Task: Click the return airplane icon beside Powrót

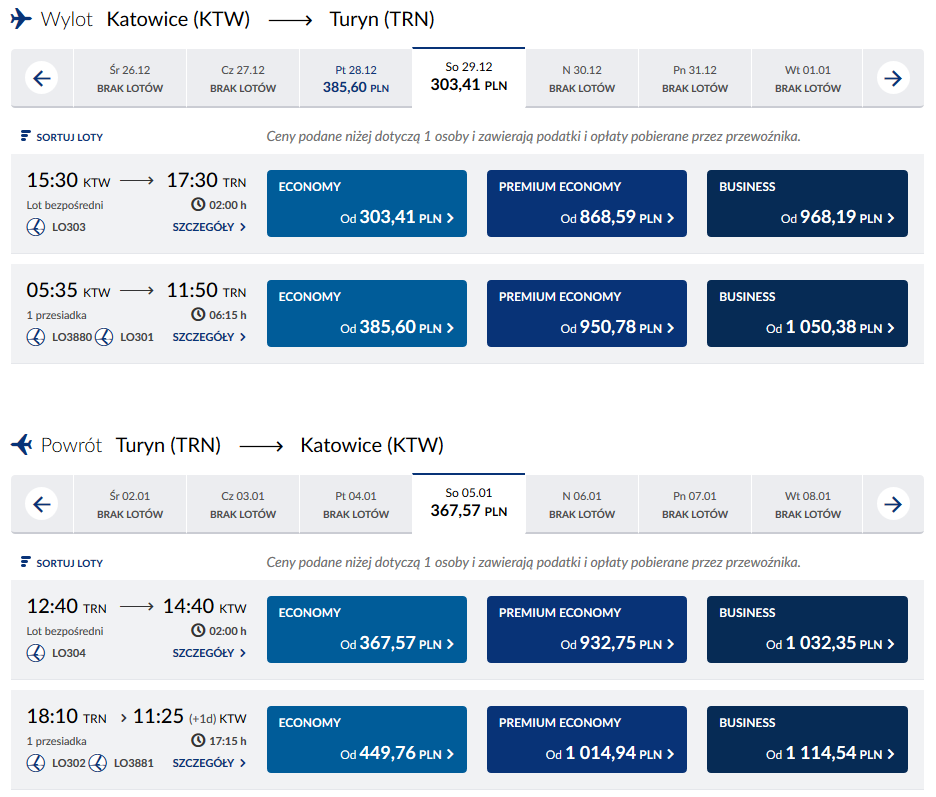Action: 22,445
